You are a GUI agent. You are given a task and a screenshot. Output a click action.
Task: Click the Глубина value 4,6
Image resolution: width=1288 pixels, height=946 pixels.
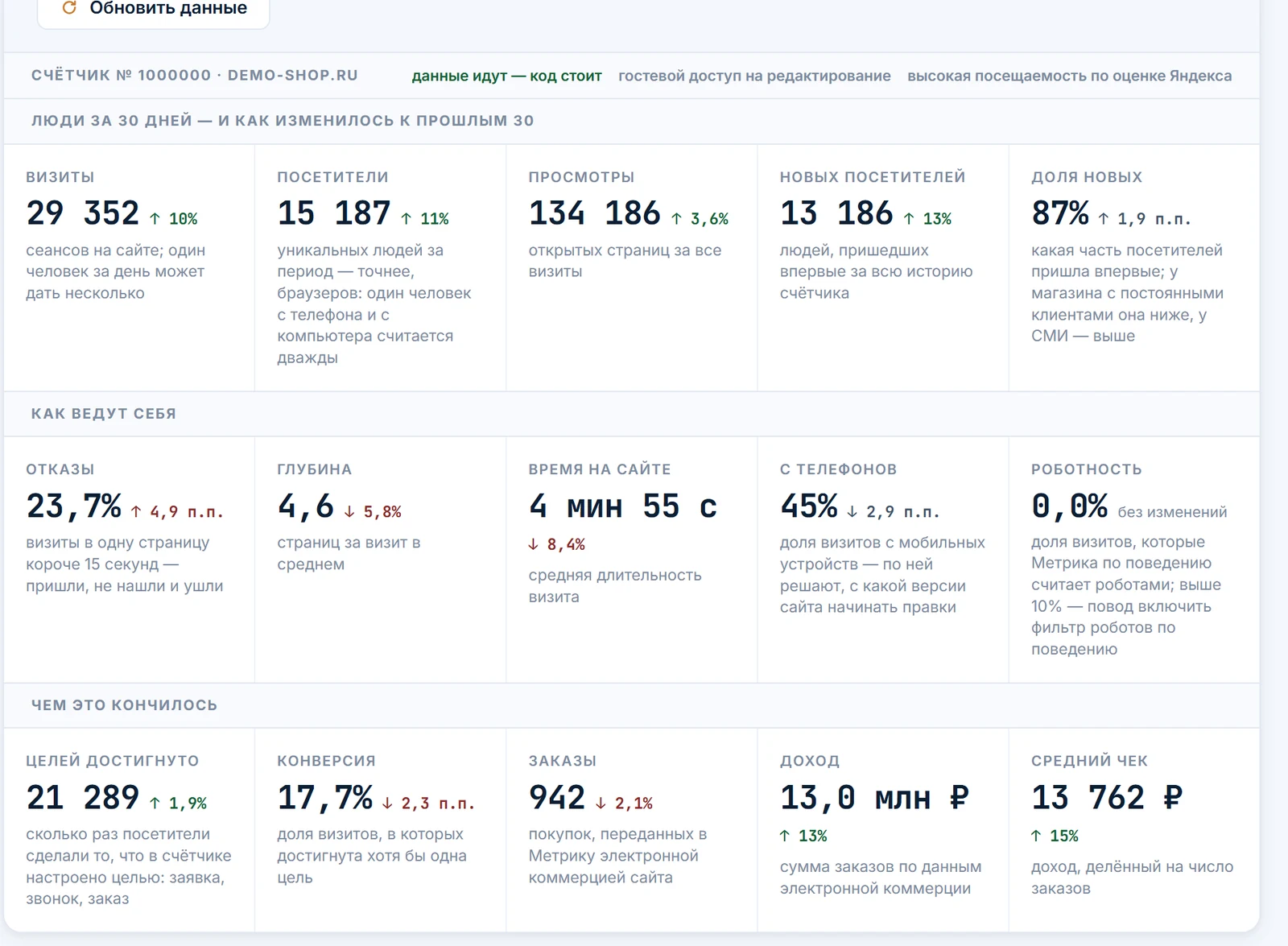305,506
